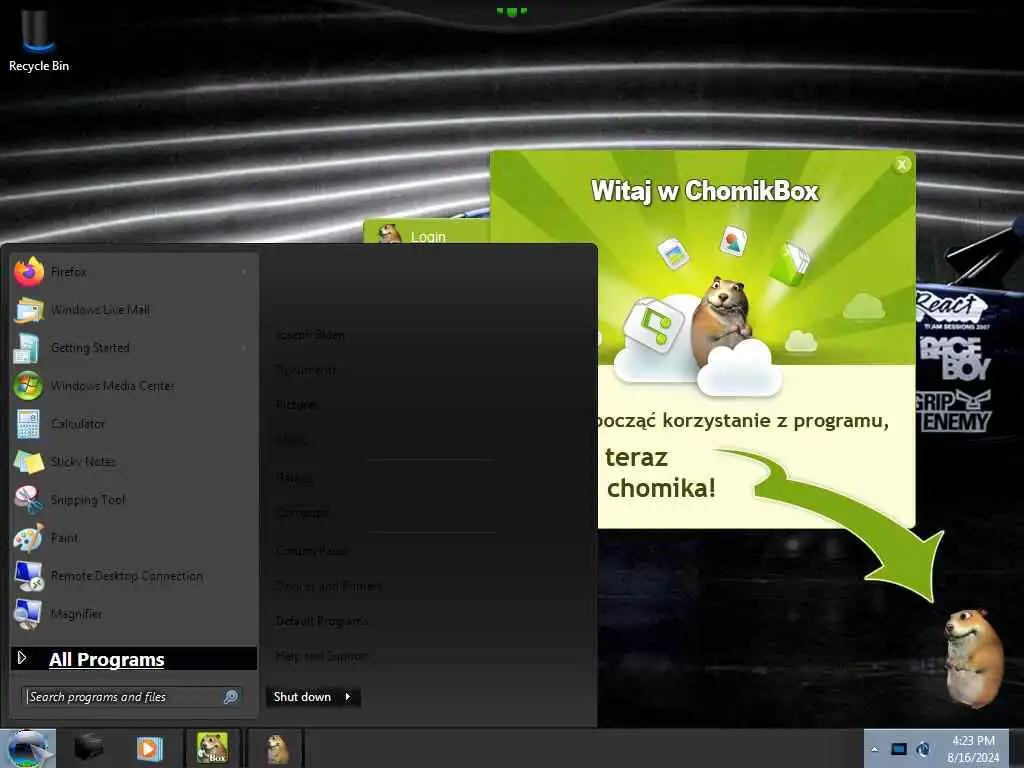Open the Magnifier icon
Viewport: 1024px width, 768px height.
(28, 614)
